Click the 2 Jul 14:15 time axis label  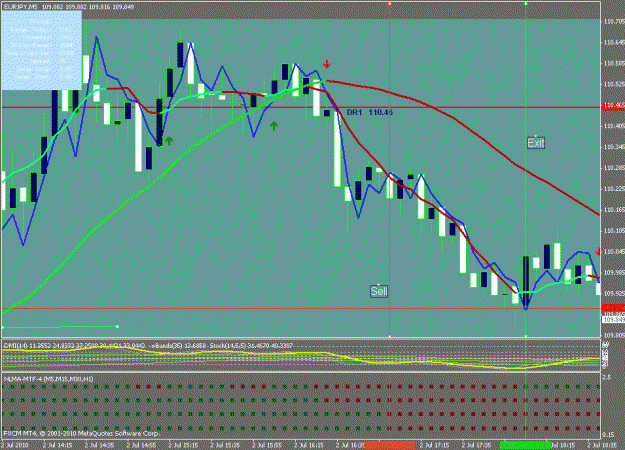[x=57, y=445]
